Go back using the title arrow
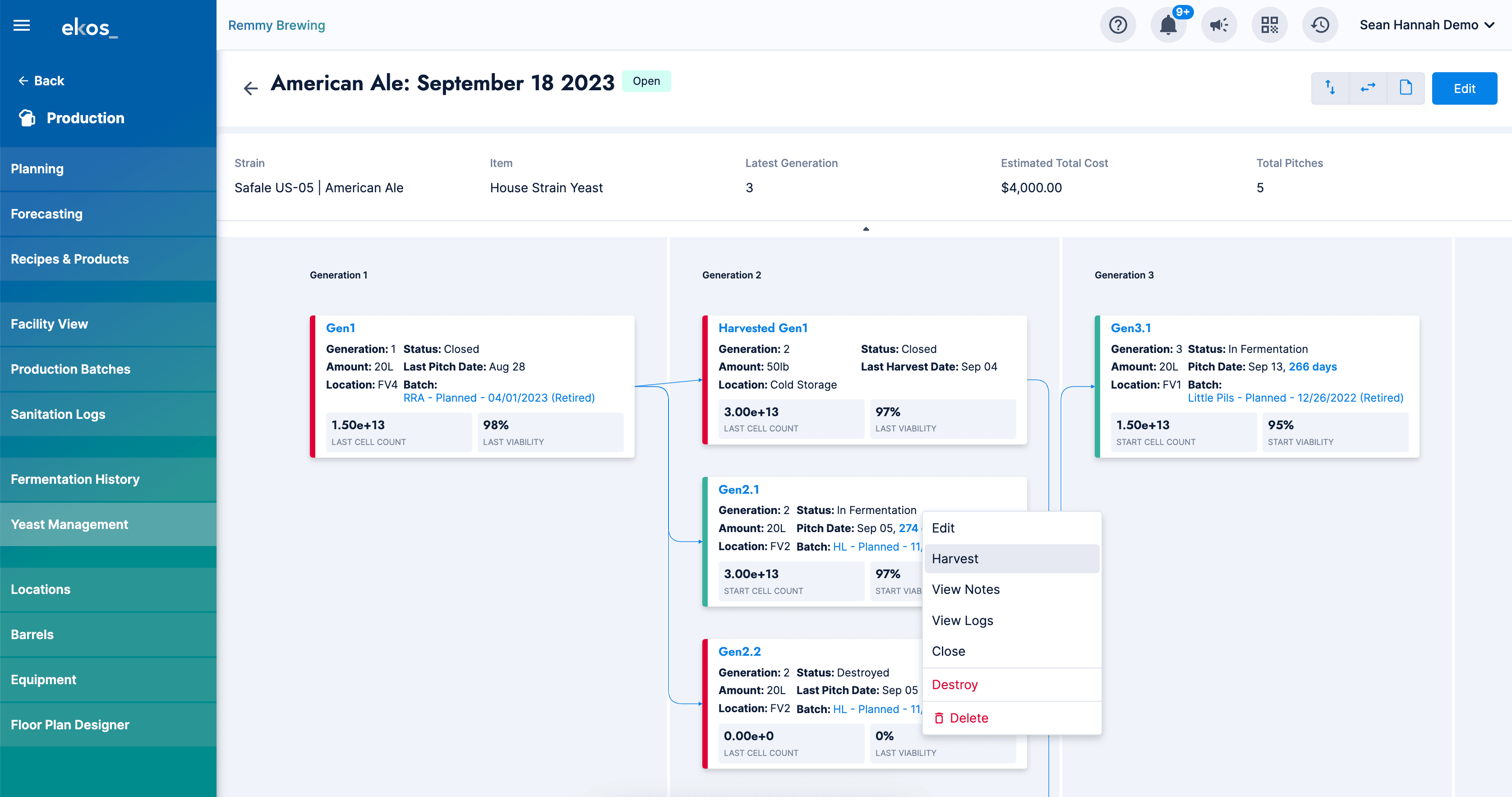Screen dimensions: 1512x797 251,88
